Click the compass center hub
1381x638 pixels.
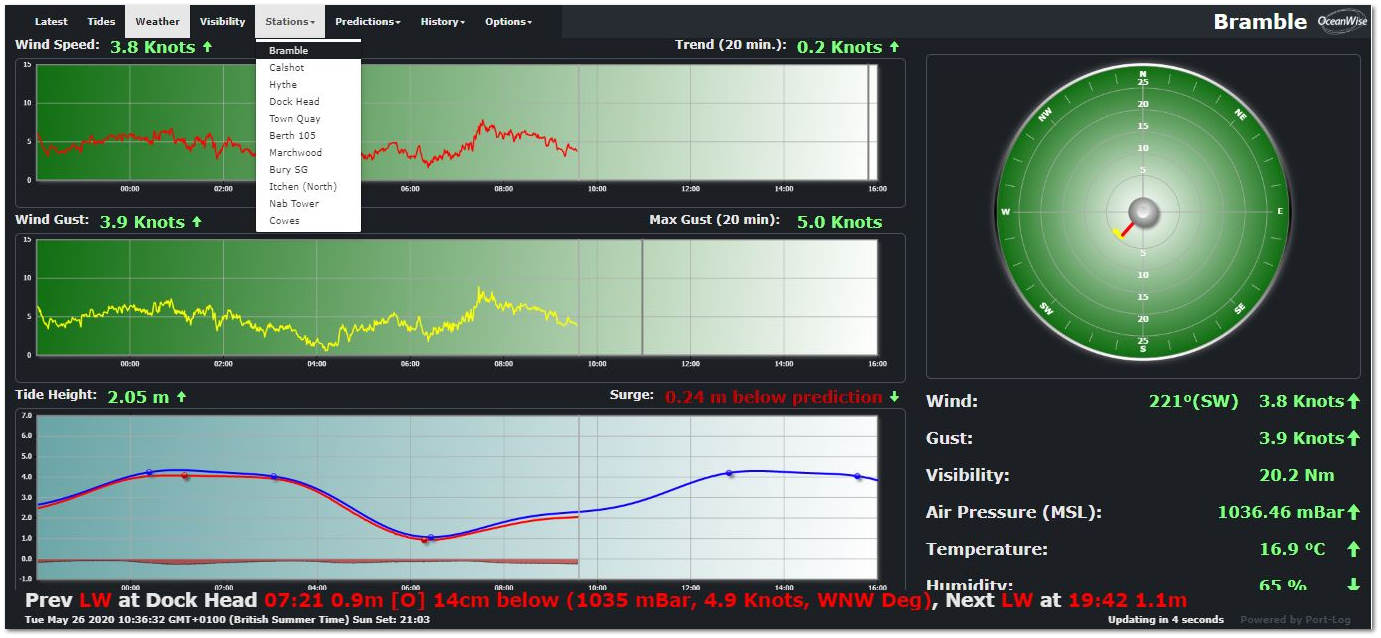pyautogui.click(x=1142, y=212)
